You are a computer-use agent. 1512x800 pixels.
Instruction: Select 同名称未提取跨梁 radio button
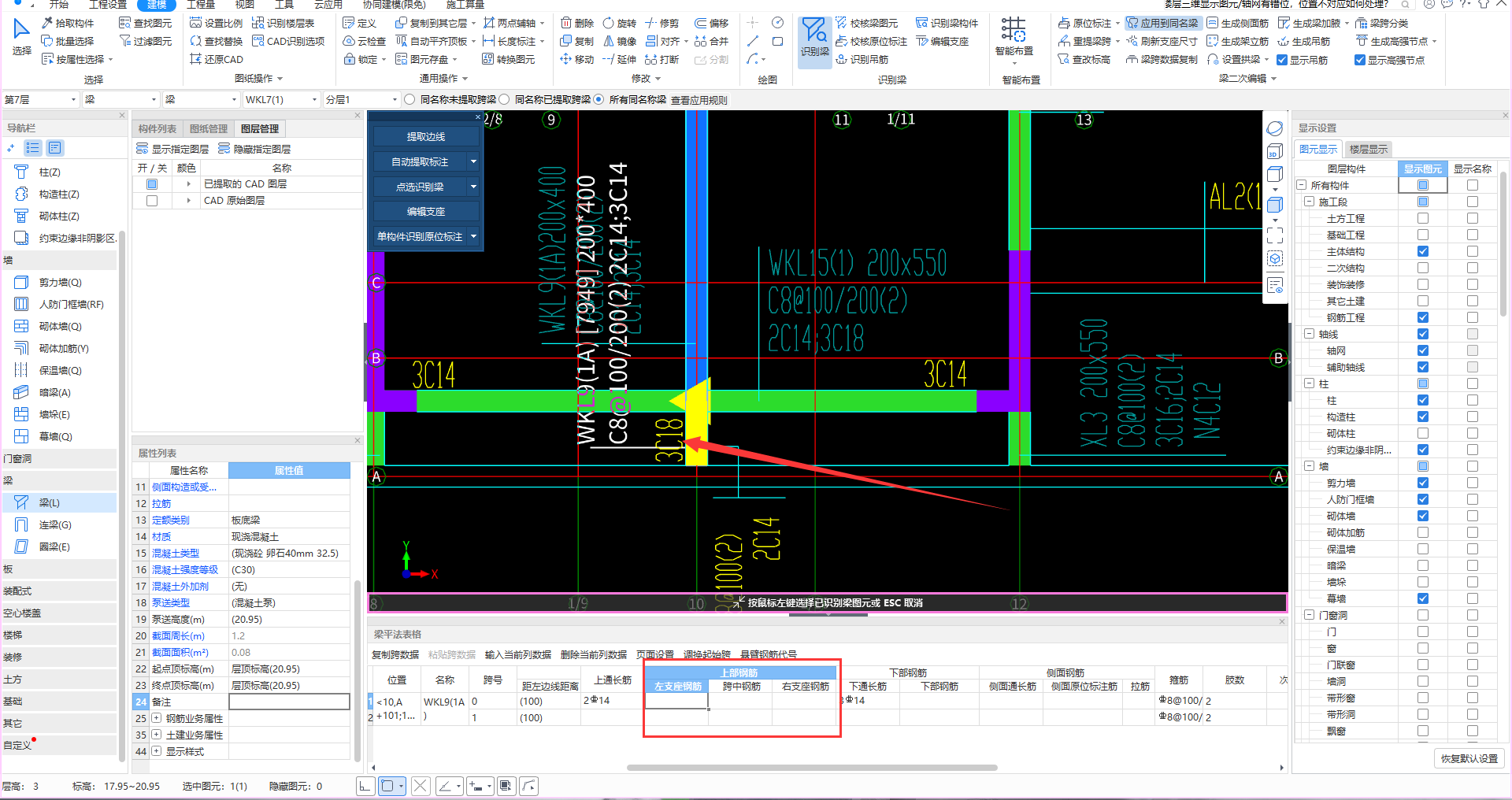[x=409, y=99]
